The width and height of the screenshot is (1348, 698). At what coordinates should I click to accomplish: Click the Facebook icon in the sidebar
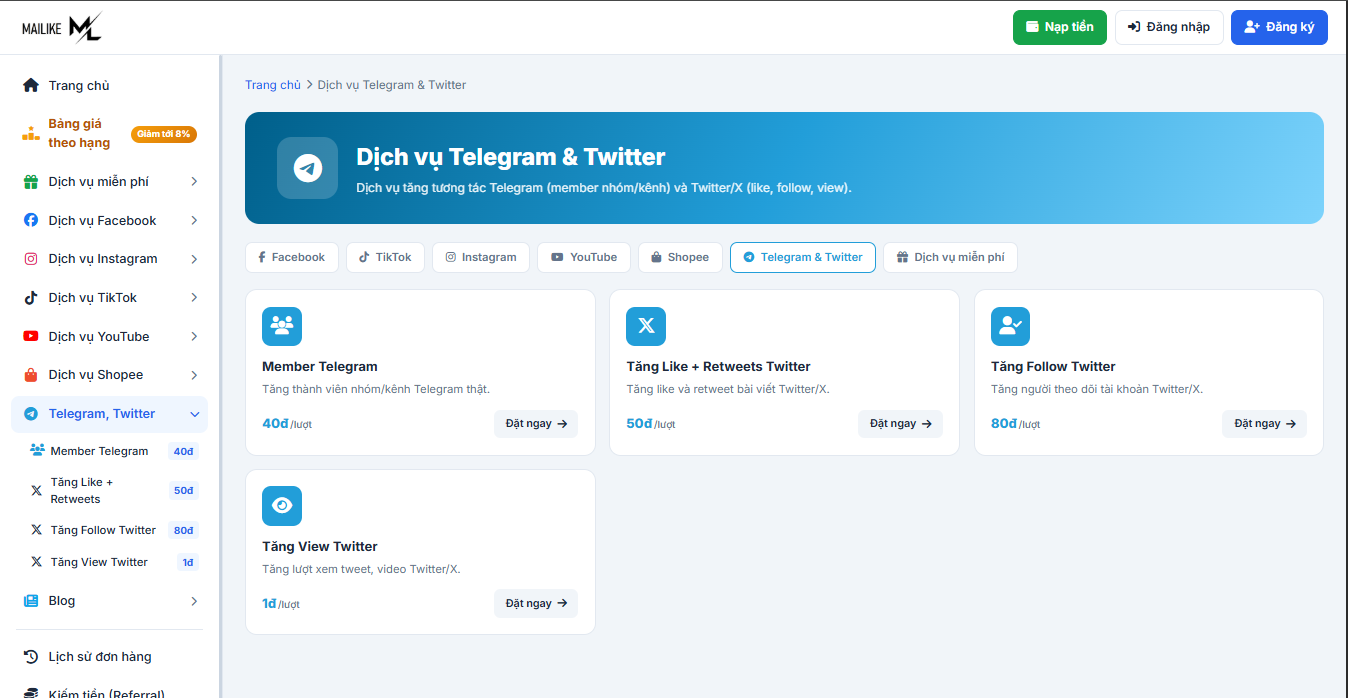pyautogui.click(x=31, y=220)
